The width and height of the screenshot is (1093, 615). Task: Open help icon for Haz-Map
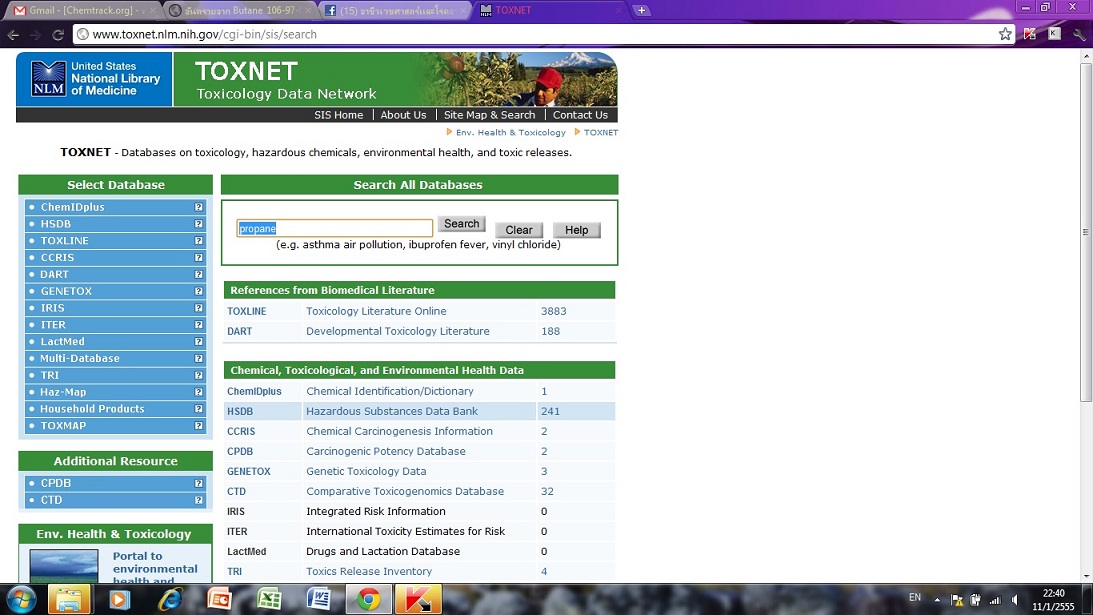(x=199, y=392)
